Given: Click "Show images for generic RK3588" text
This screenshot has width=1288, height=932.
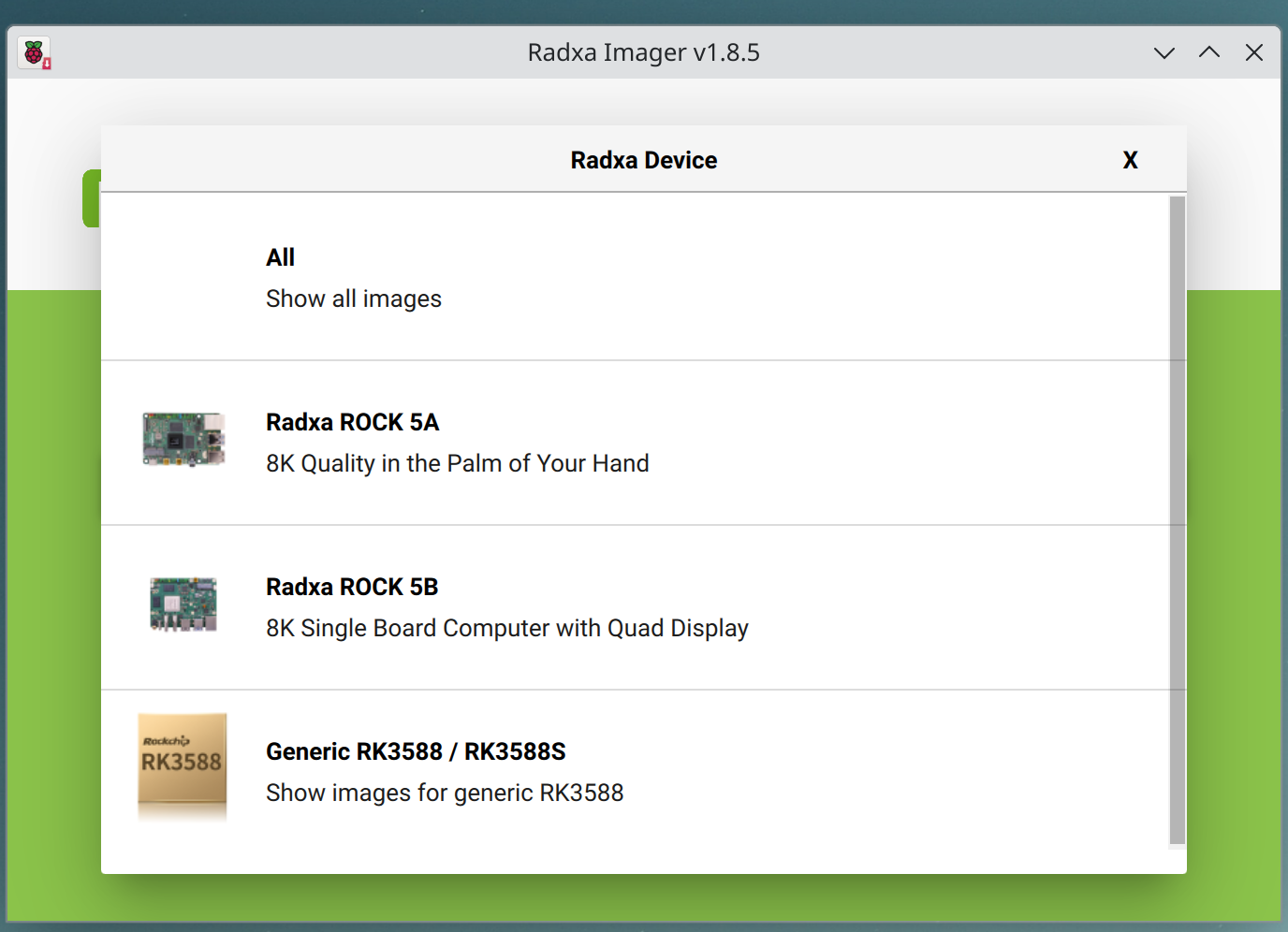Looking at the screenshot, I should 445,793.
